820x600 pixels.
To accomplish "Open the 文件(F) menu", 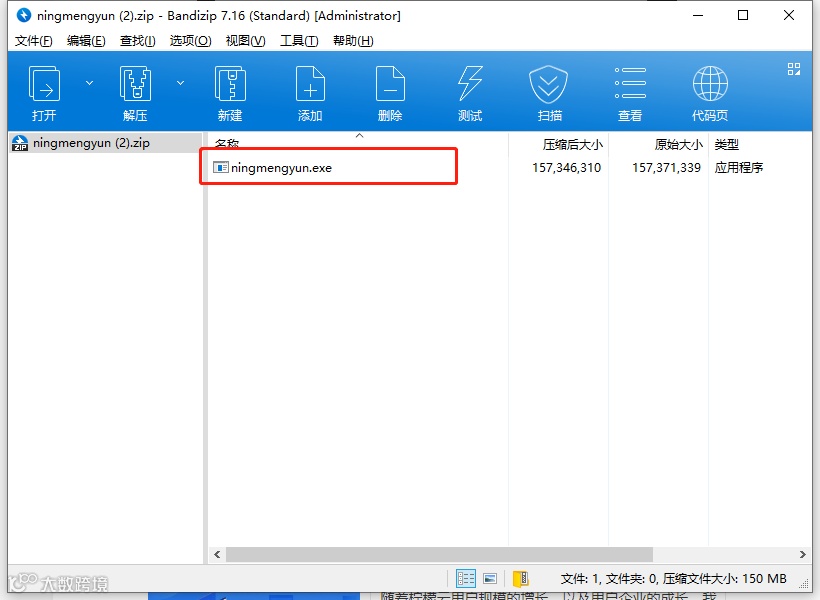I will point(33,41).
